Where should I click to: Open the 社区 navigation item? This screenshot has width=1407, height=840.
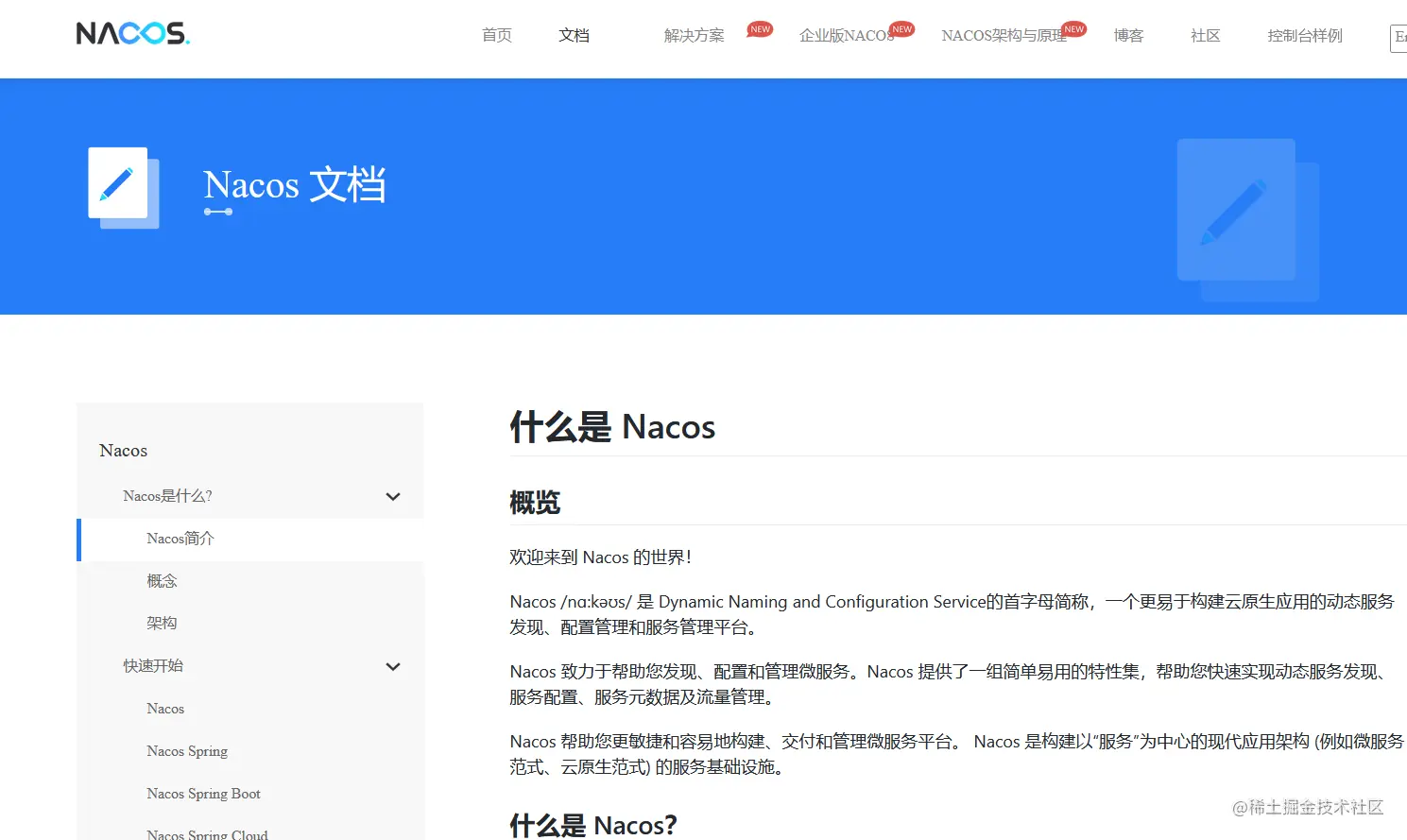[1205, 35]
